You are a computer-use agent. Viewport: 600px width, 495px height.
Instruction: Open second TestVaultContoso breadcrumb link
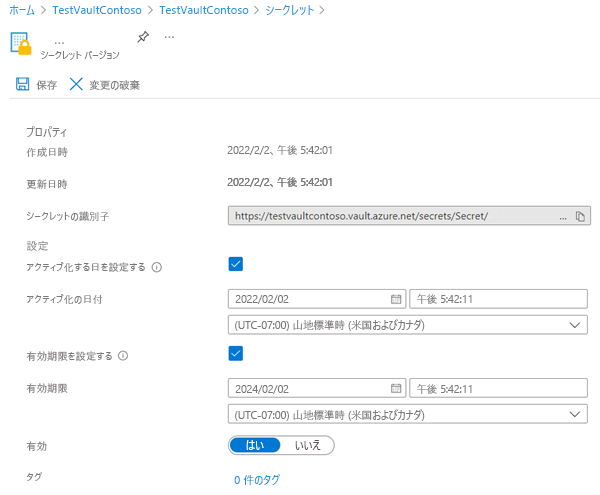204,10
